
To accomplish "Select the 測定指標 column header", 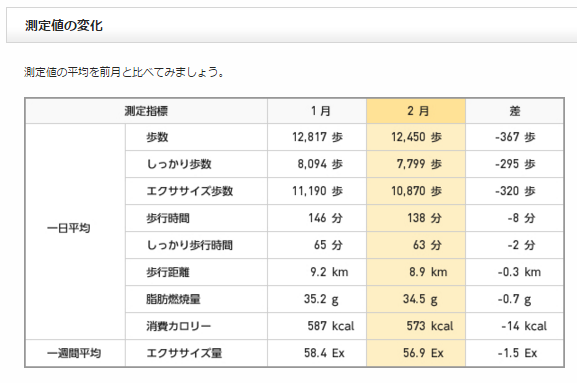I will [146, 111].
